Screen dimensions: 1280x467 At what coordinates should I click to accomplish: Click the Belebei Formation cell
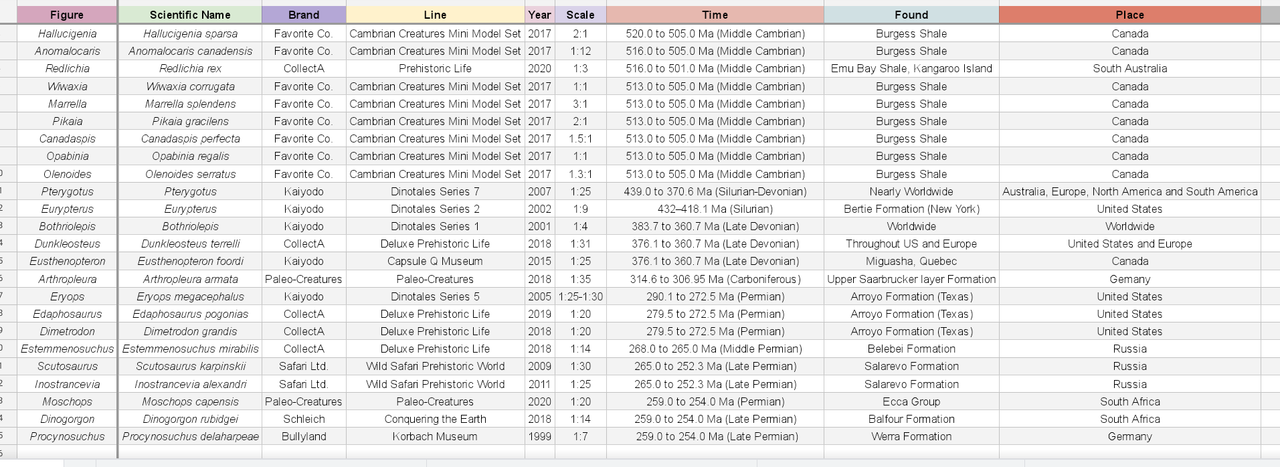tap(911, 349)
